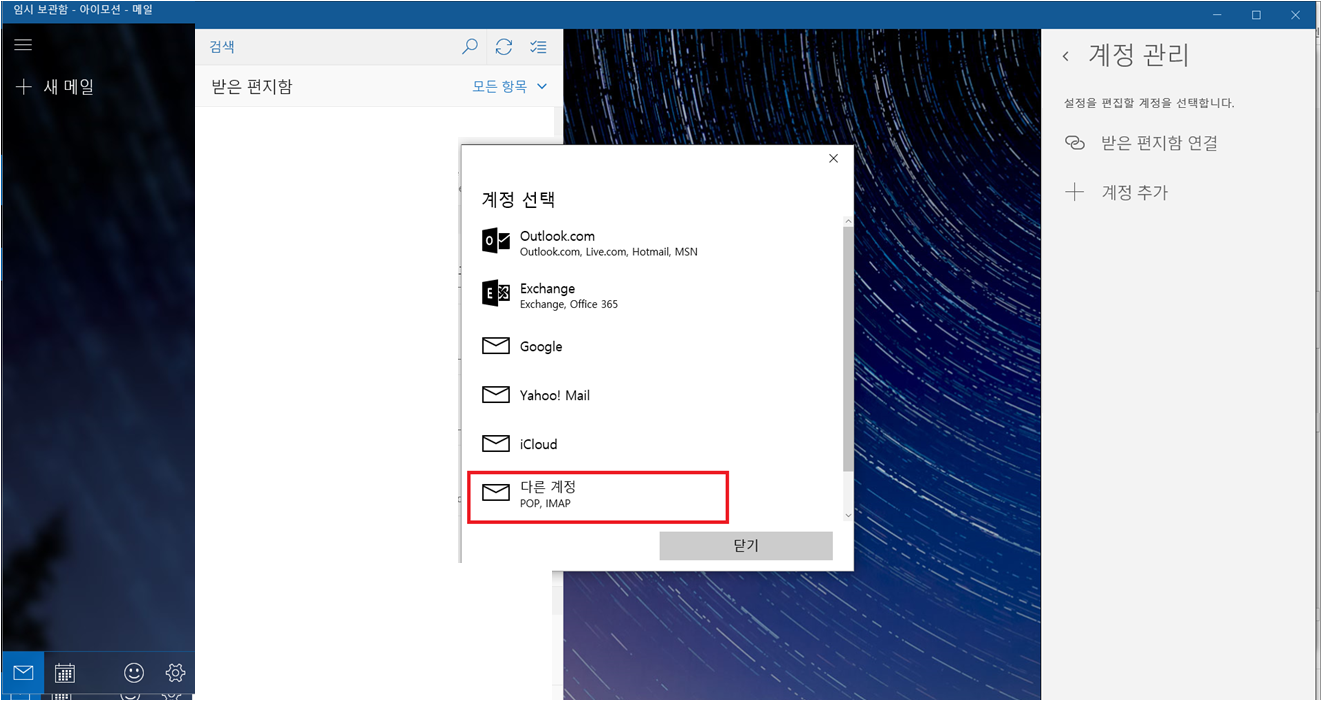Switch to Mail using envelope icon
This screenshot has width=1322, height=701.
tap(23, 672)
